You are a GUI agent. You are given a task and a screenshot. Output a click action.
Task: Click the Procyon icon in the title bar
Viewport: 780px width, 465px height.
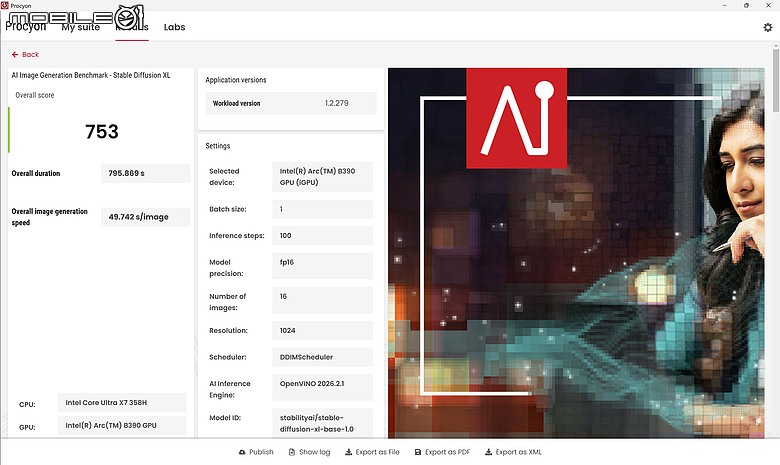[5, 5]
